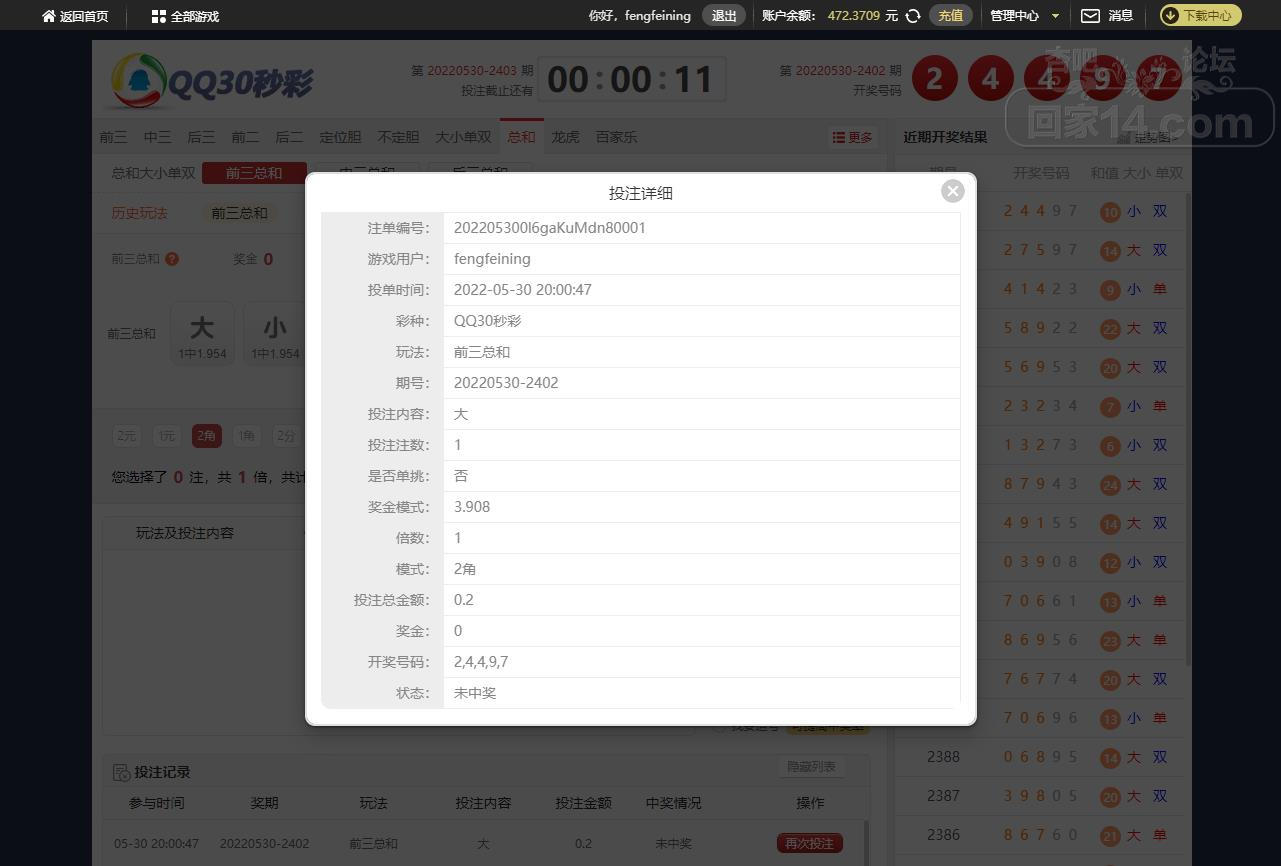Switch to 前三 tab
Image resolution: width=1281 pixels, height=866 pixels.
(x=113, y=137)
